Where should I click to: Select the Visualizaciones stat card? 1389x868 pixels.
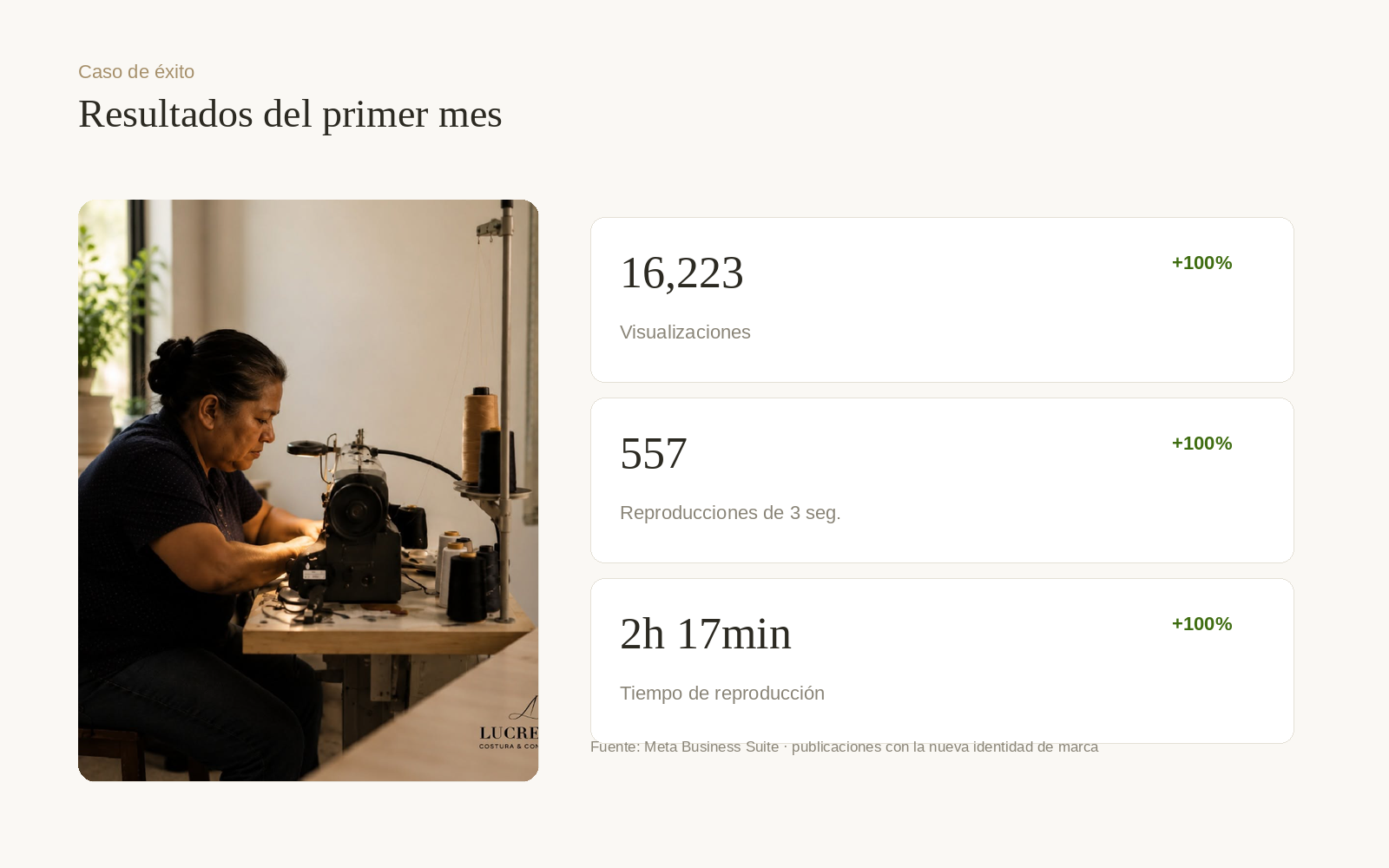point(942,299)
